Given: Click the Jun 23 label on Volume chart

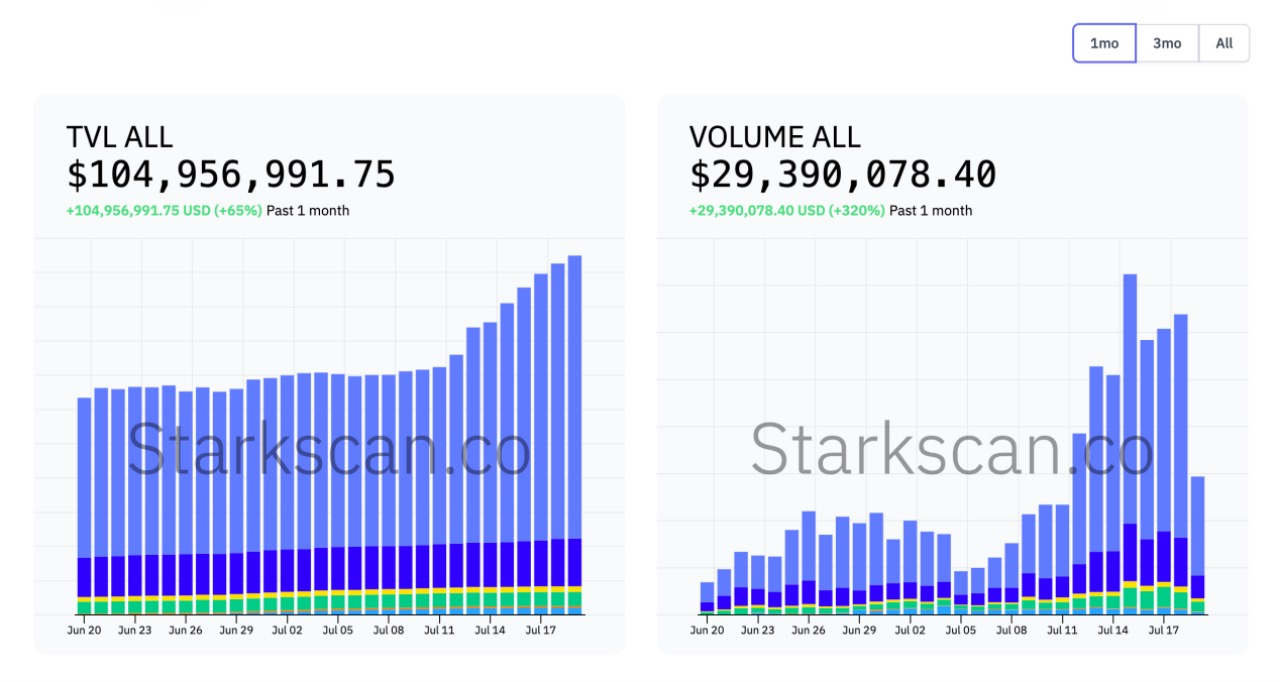Looking at the screenshot, I should point(758,631).
